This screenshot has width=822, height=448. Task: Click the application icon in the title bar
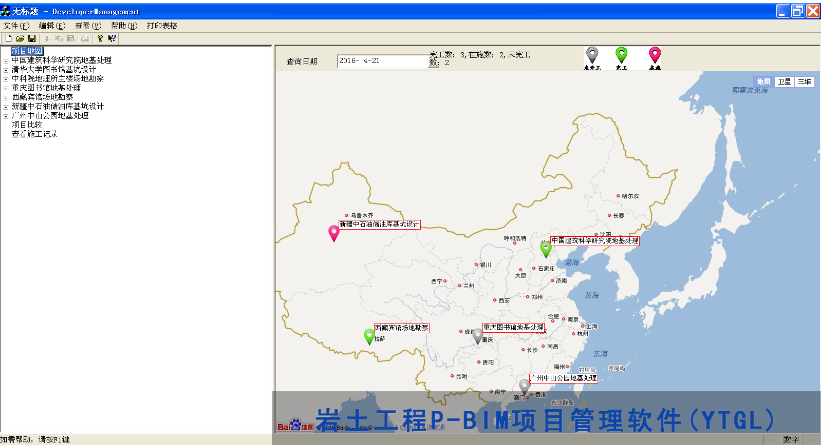point(5,11)
